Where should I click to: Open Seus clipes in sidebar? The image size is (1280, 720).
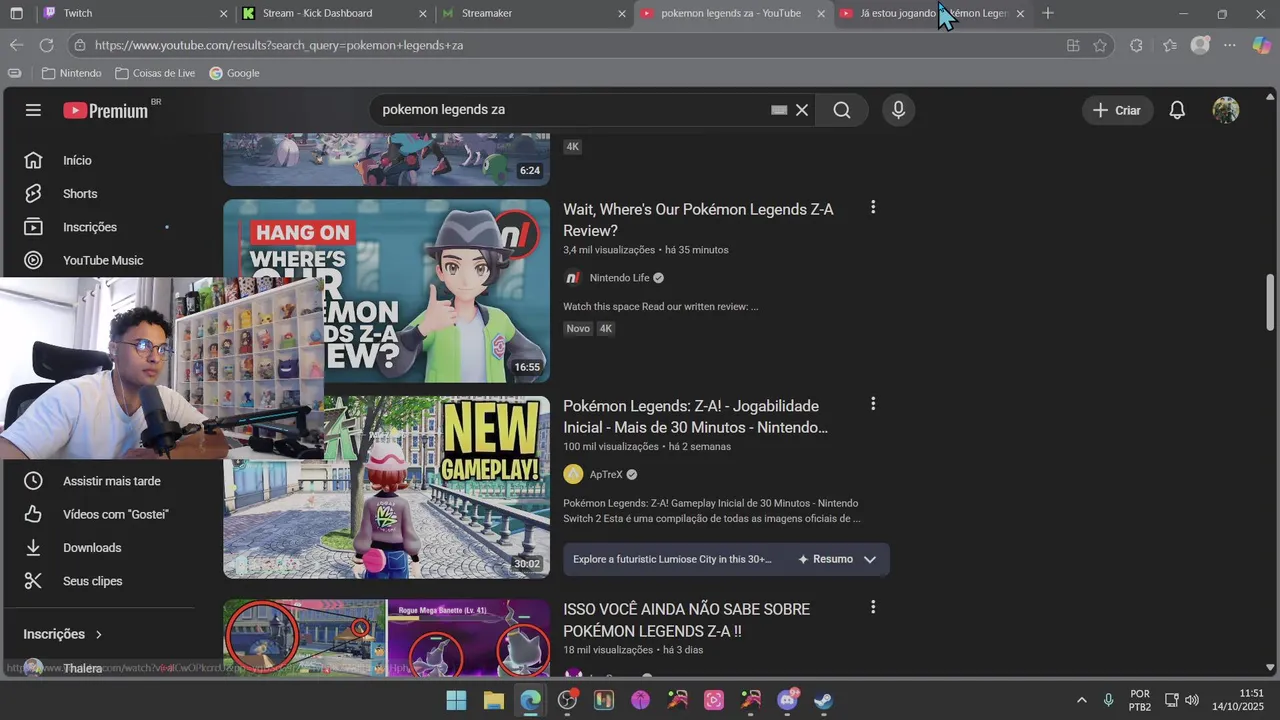coord(93,581)
